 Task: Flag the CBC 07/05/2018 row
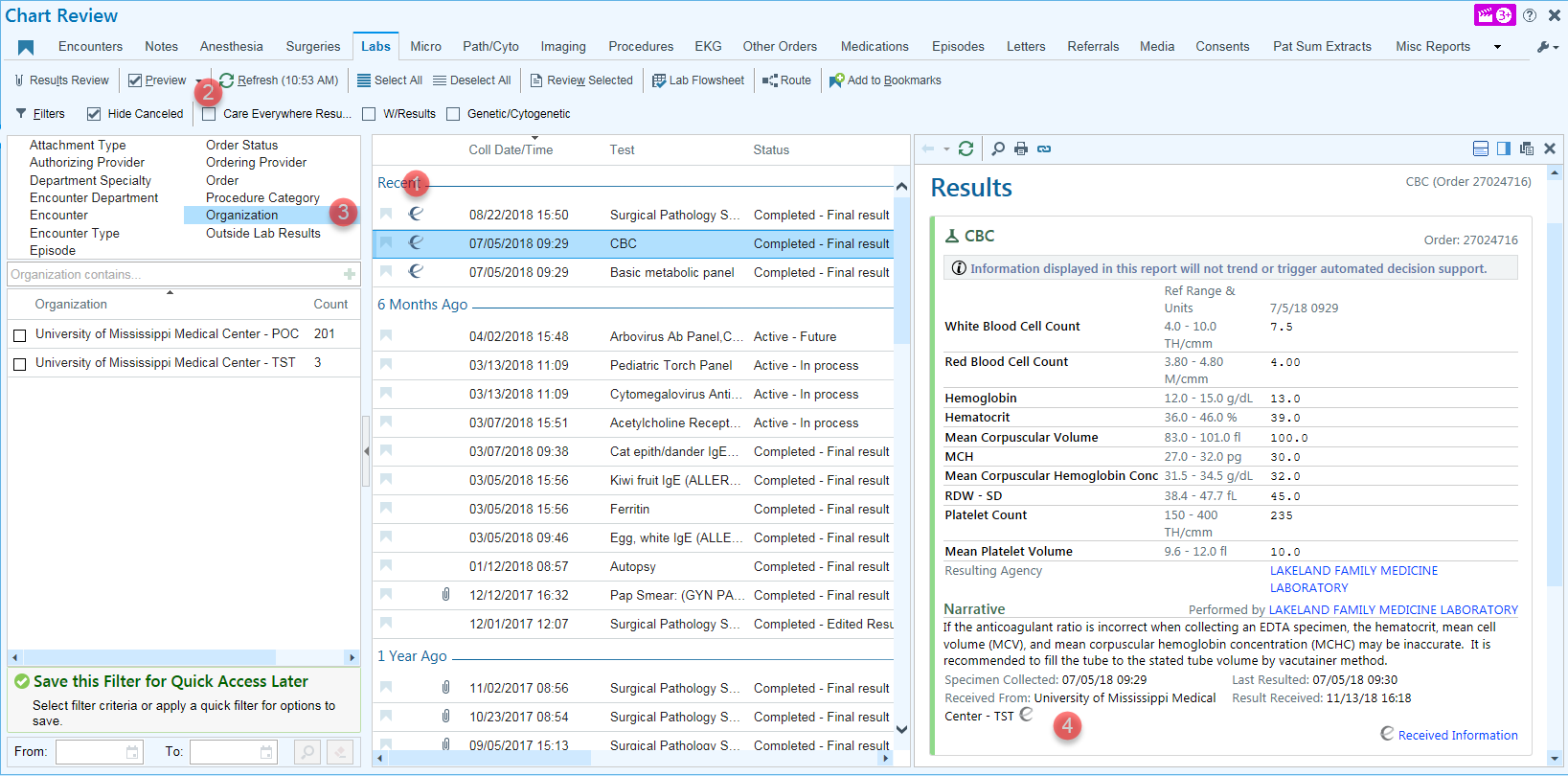[386, 242]
